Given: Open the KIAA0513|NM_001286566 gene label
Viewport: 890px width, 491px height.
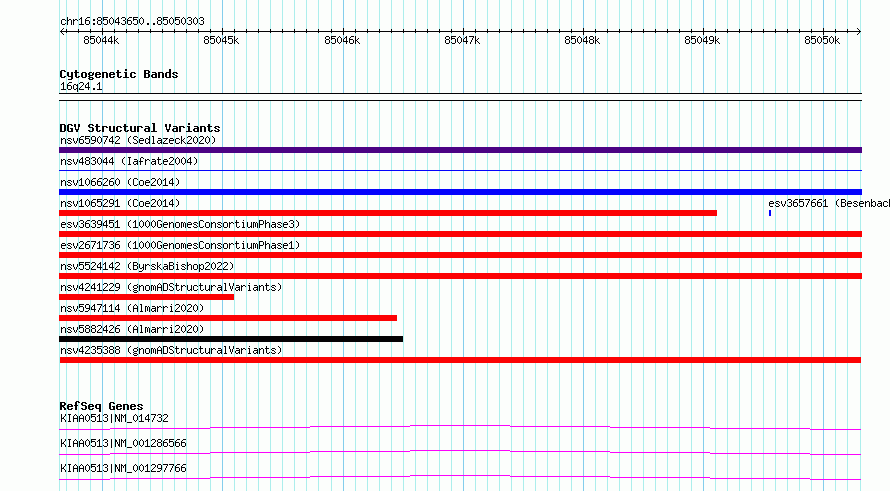Looking at the screenshot, I should 123,443.
